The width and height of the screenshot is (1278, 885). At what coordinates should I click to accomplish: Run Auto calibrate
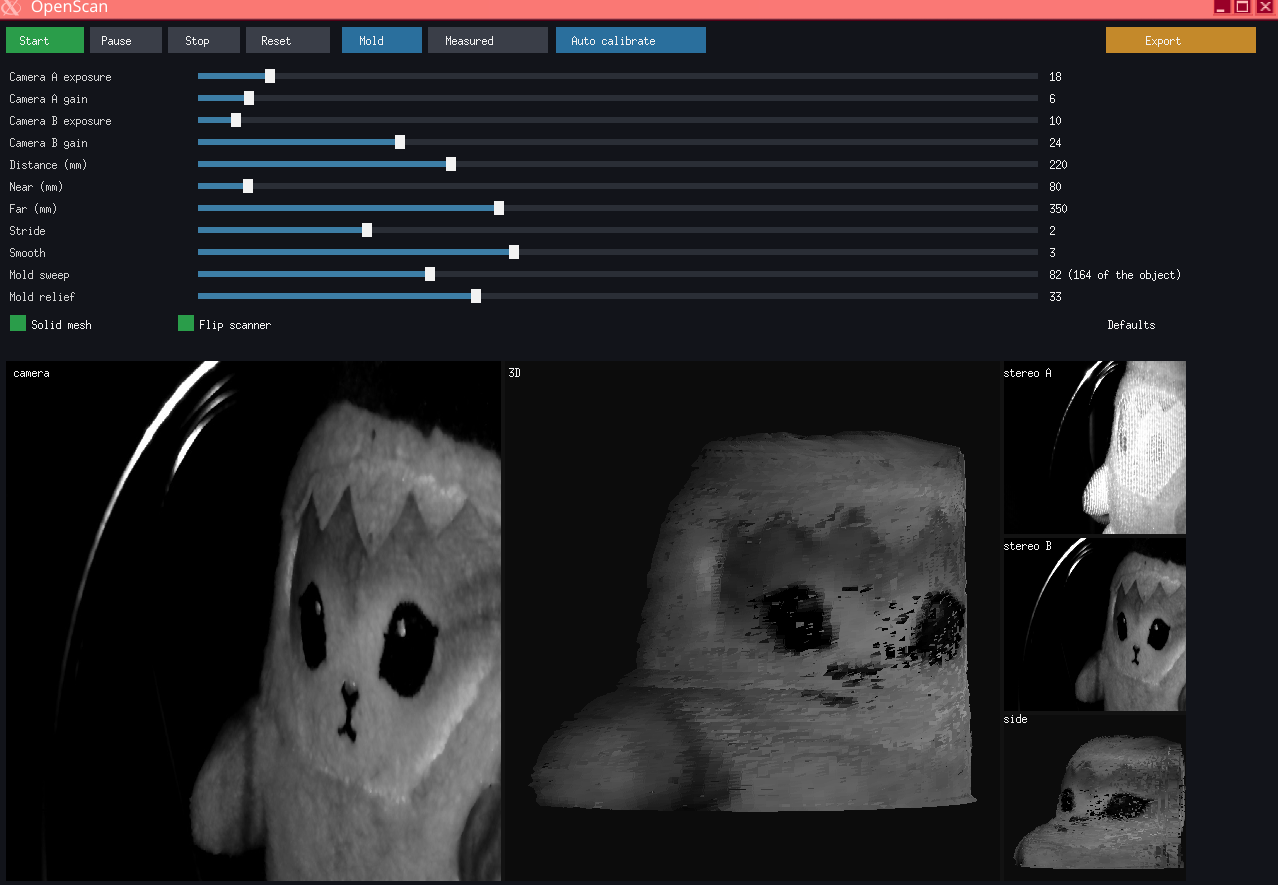[x=631, y=40]
